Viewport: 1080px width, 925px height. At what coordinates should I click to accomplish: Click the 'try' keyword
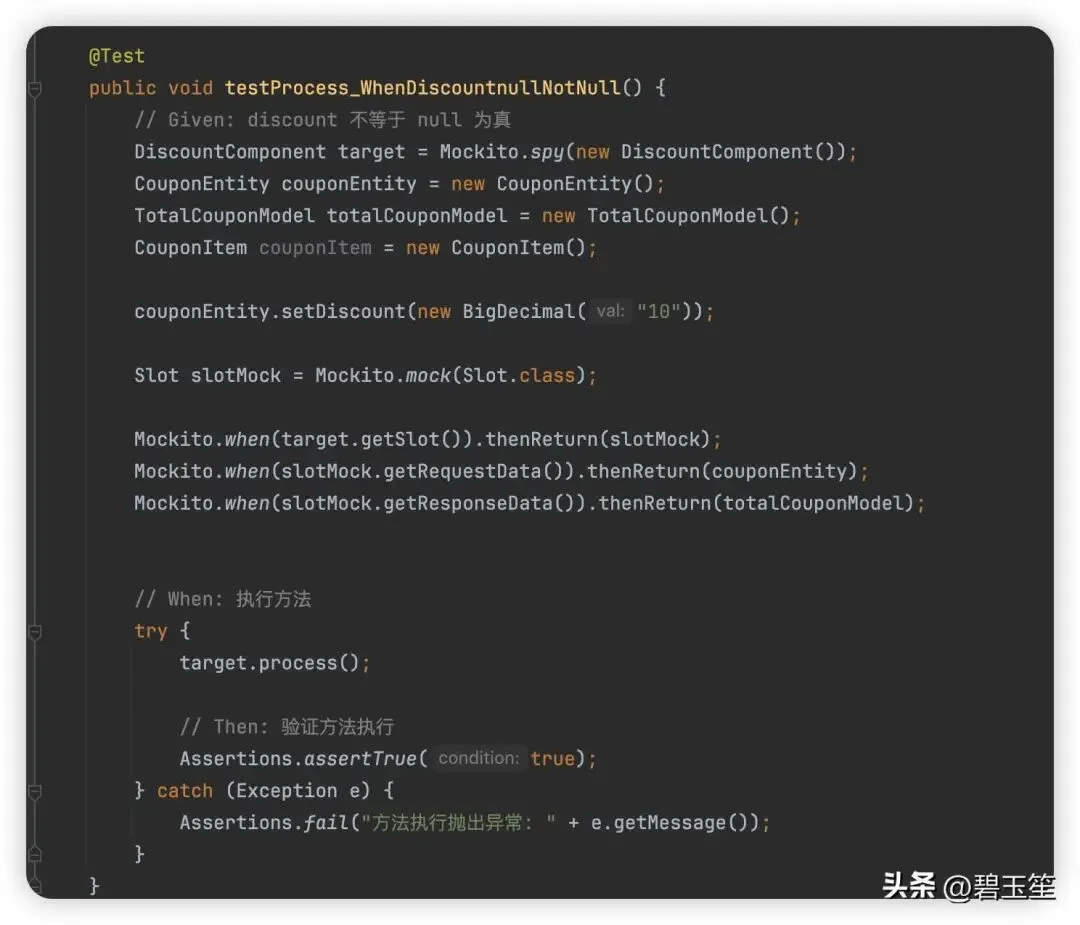click(x=150, y=631)
